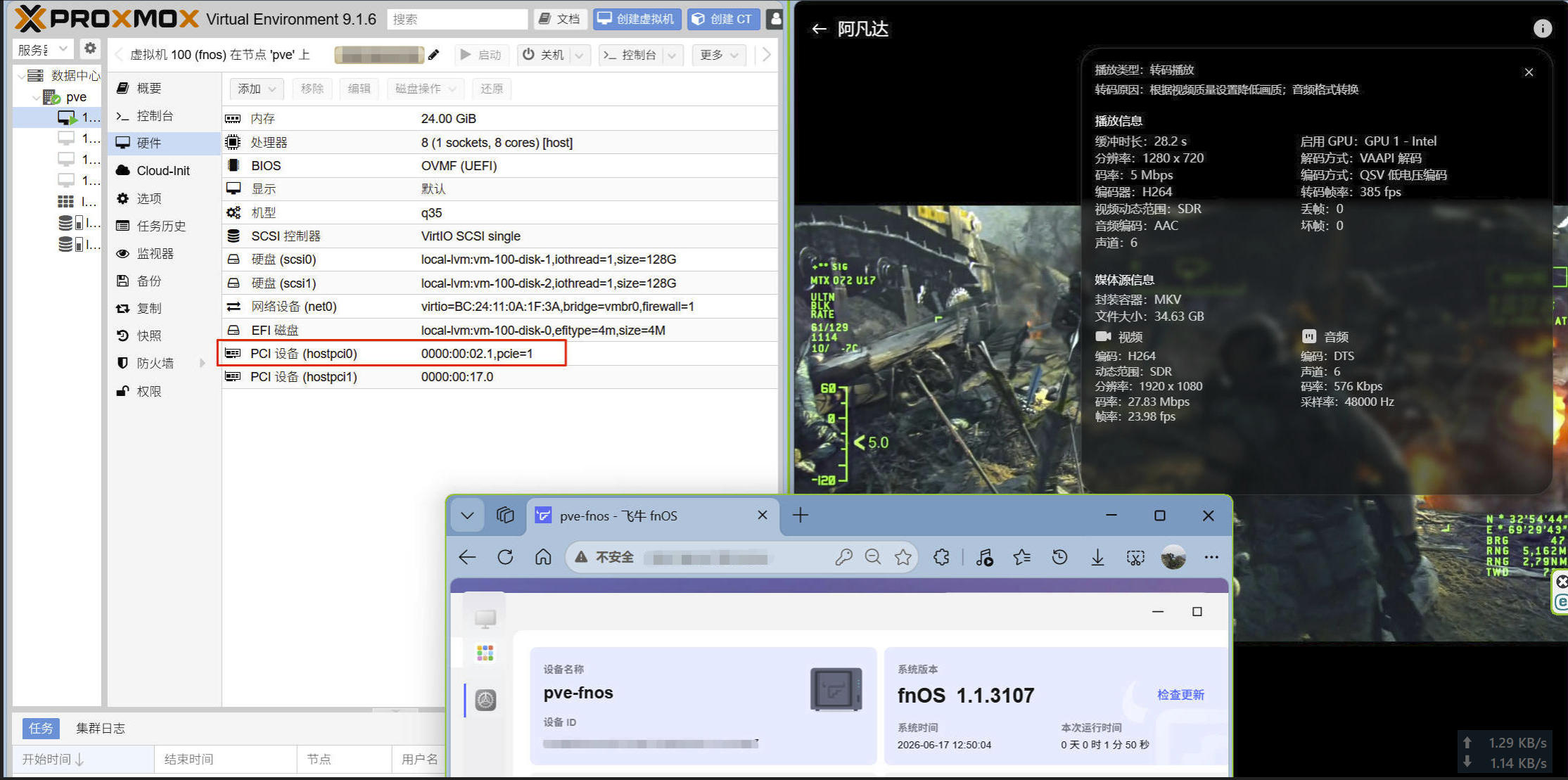Click the 创建虚拟机 button
This screenshot has height=780, width=1568.
(637, 19)
